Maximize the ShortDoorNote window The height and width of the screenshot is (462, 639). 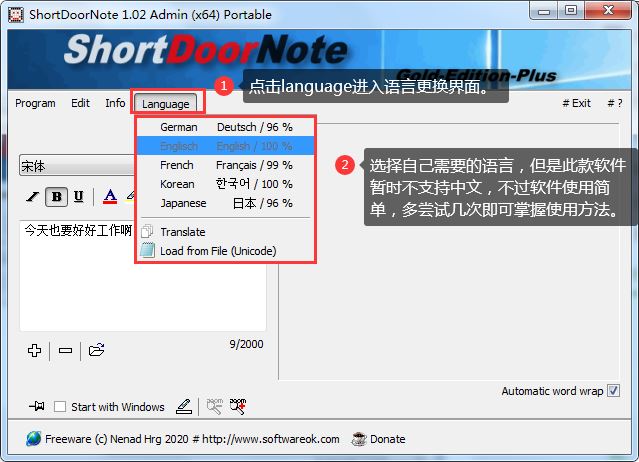(x=571, y=10)
